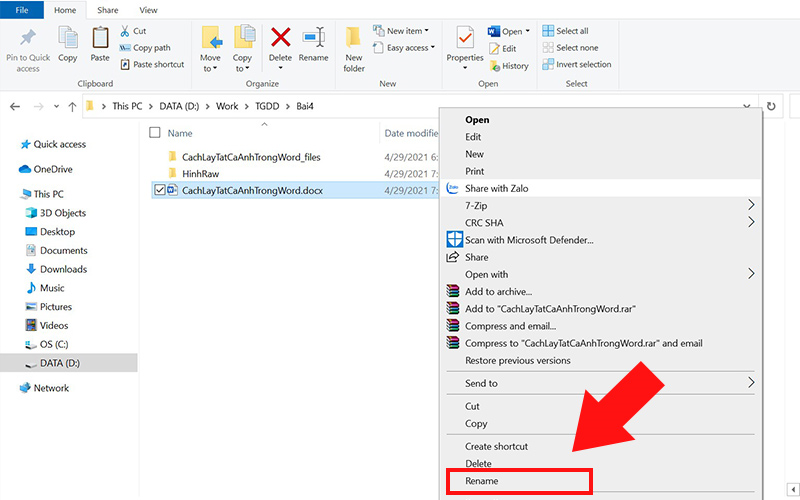Open Documents in the sidebar
The image size is (800, 500).
[56, 251]
